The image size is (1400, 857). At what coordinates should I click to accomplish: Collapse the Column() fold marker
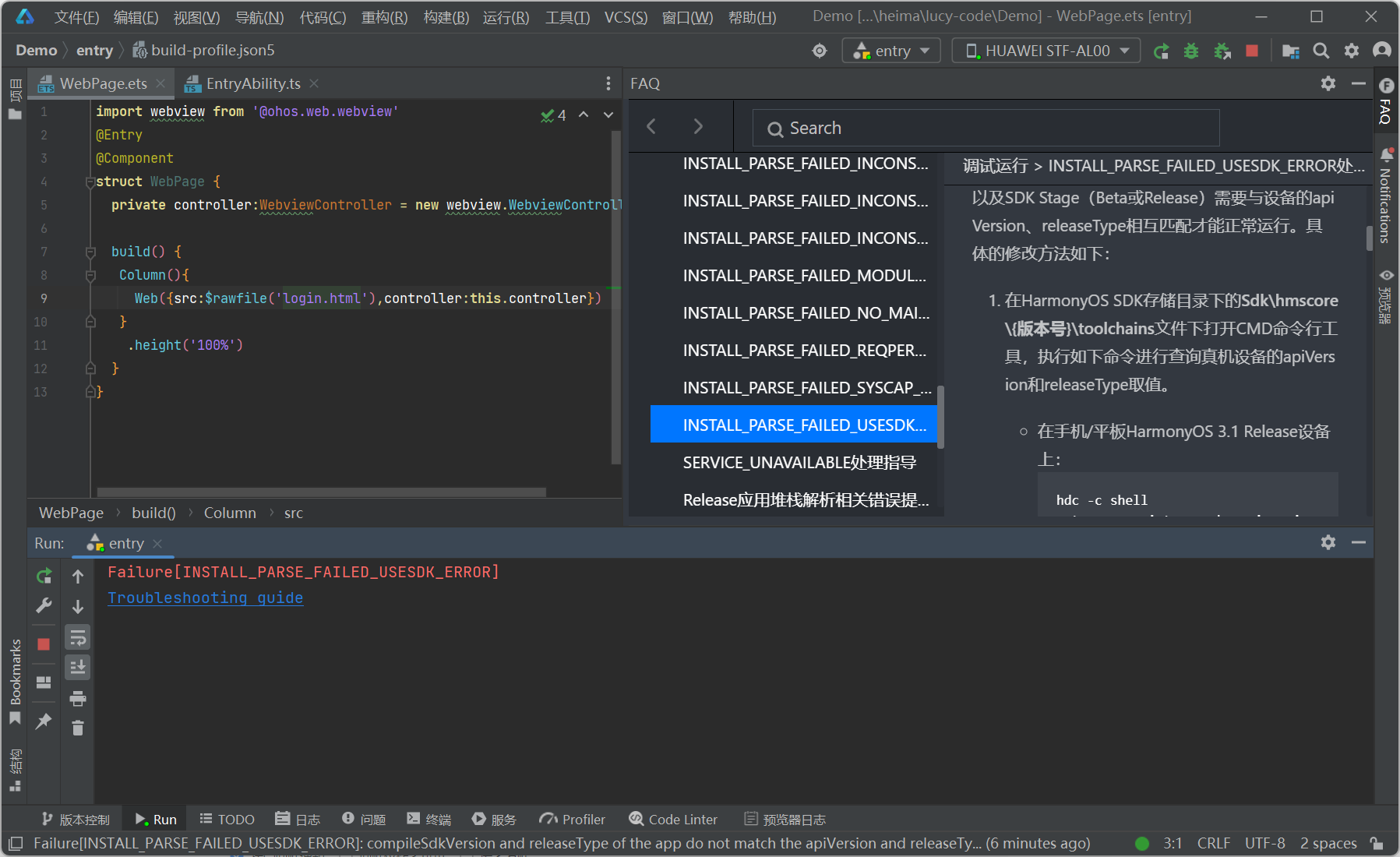[x=90, y=275]
